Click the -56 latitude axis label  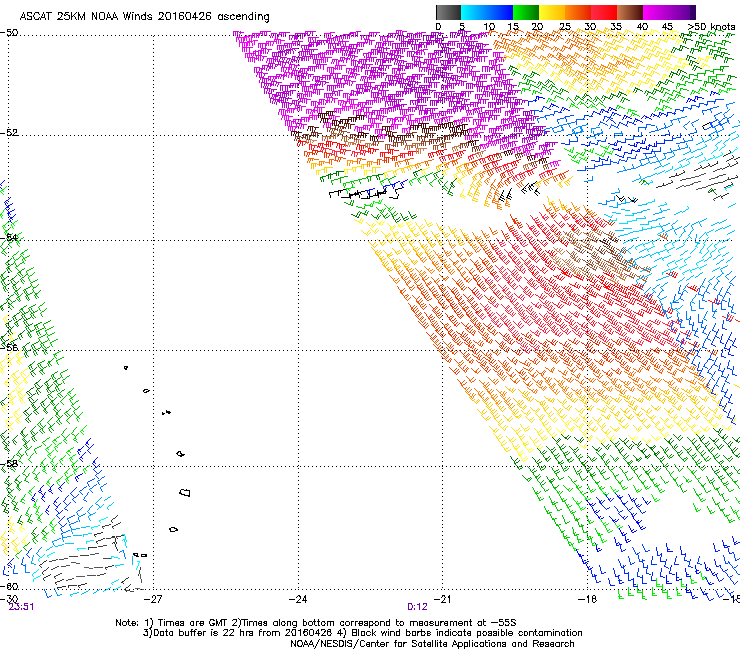point(9,347)
